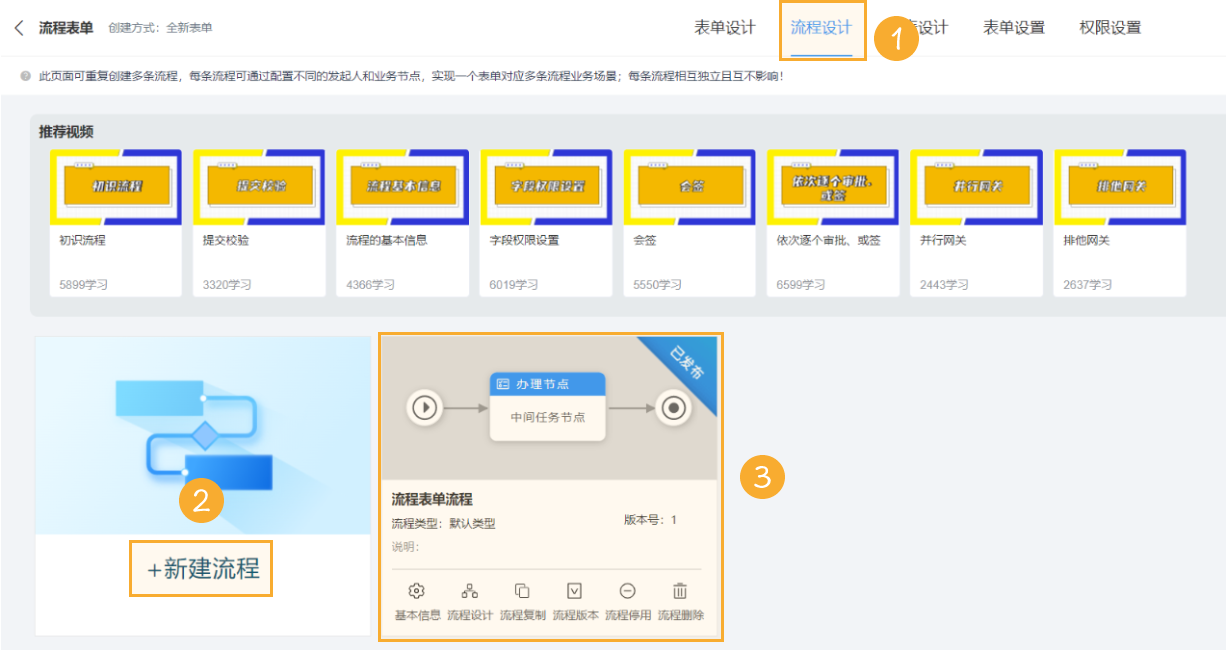Click the back arrow beside 流程表单
Image resolution: width=1226 pixels, height=650 pixels.
point(20,27)
